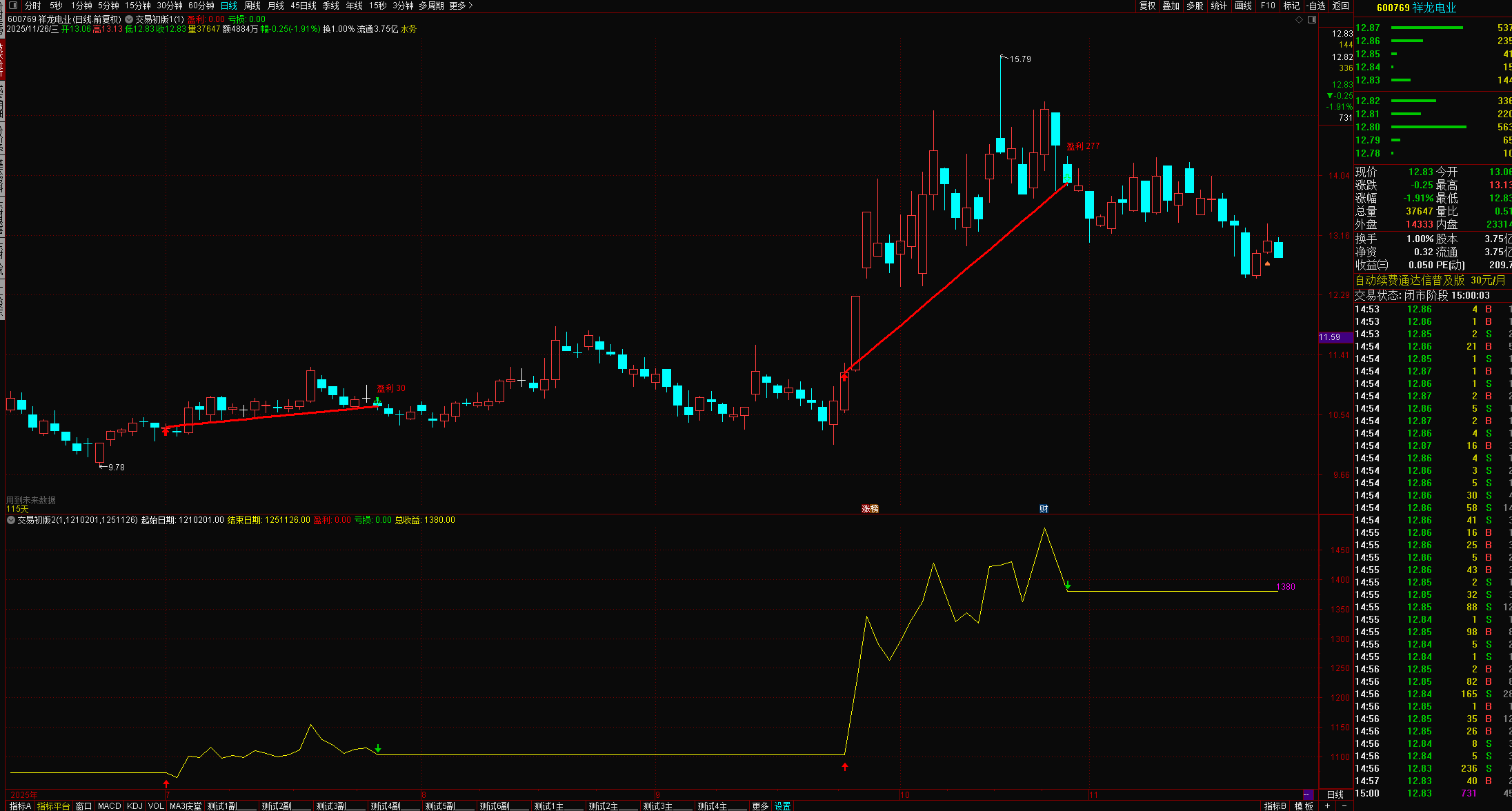The width and height of the screenshot is (1512, 811).
Task: Switch to the 周线 weekly timeframe tab
Action: click(252, 6)
